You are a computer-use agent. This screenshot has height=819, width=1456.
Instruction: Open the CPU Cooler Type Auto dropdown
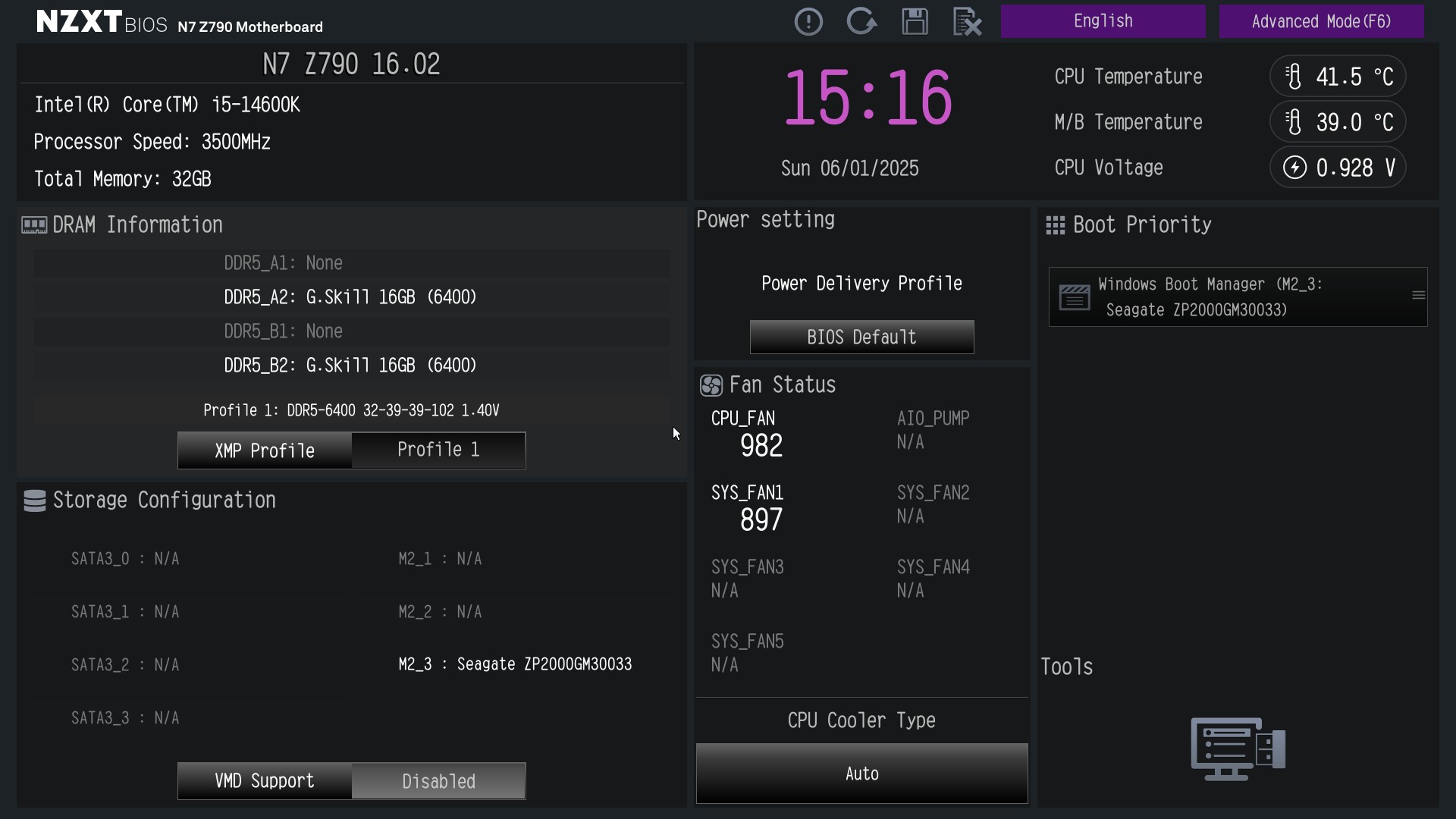click(x=861, y=773)
